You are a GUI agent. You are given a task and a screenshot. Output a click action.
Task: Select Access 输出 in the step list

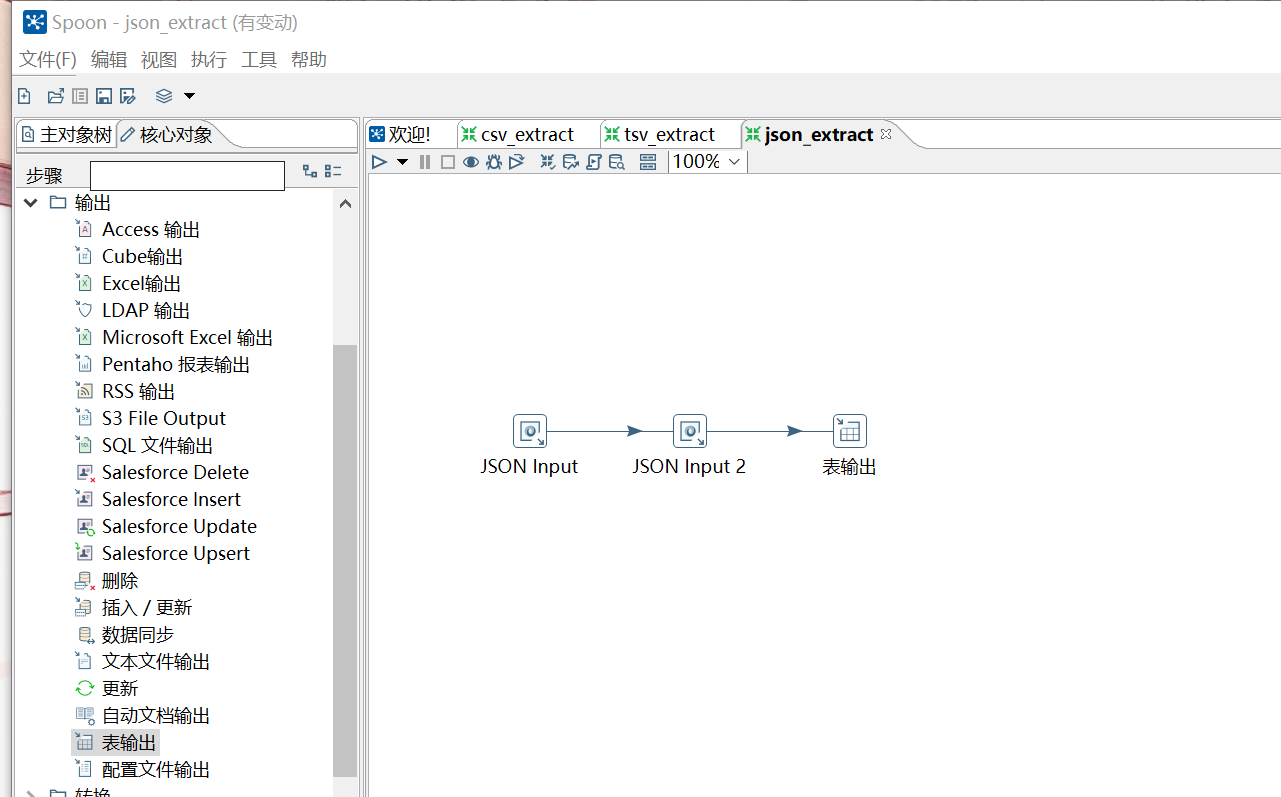138,230
